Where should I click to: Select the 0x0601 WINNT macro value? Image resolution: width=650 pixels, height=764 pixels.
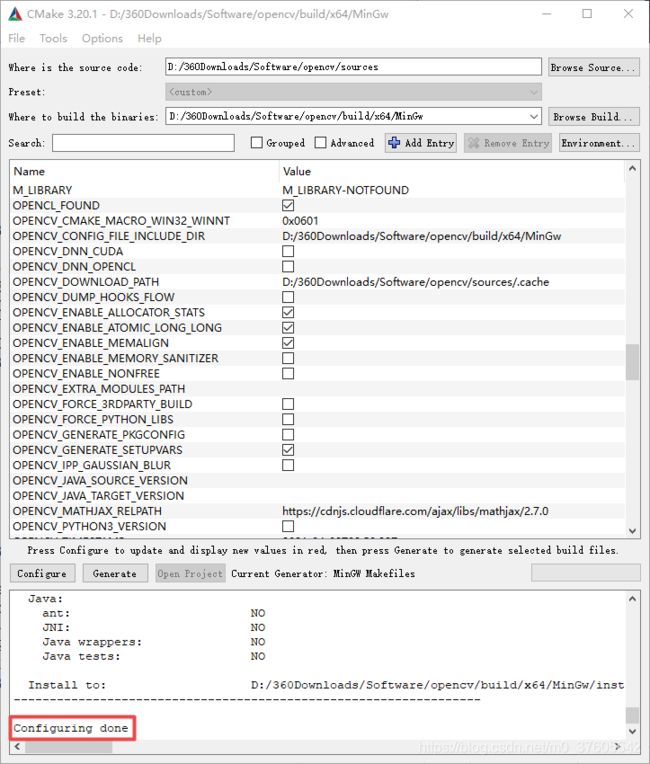pos(300,221)
